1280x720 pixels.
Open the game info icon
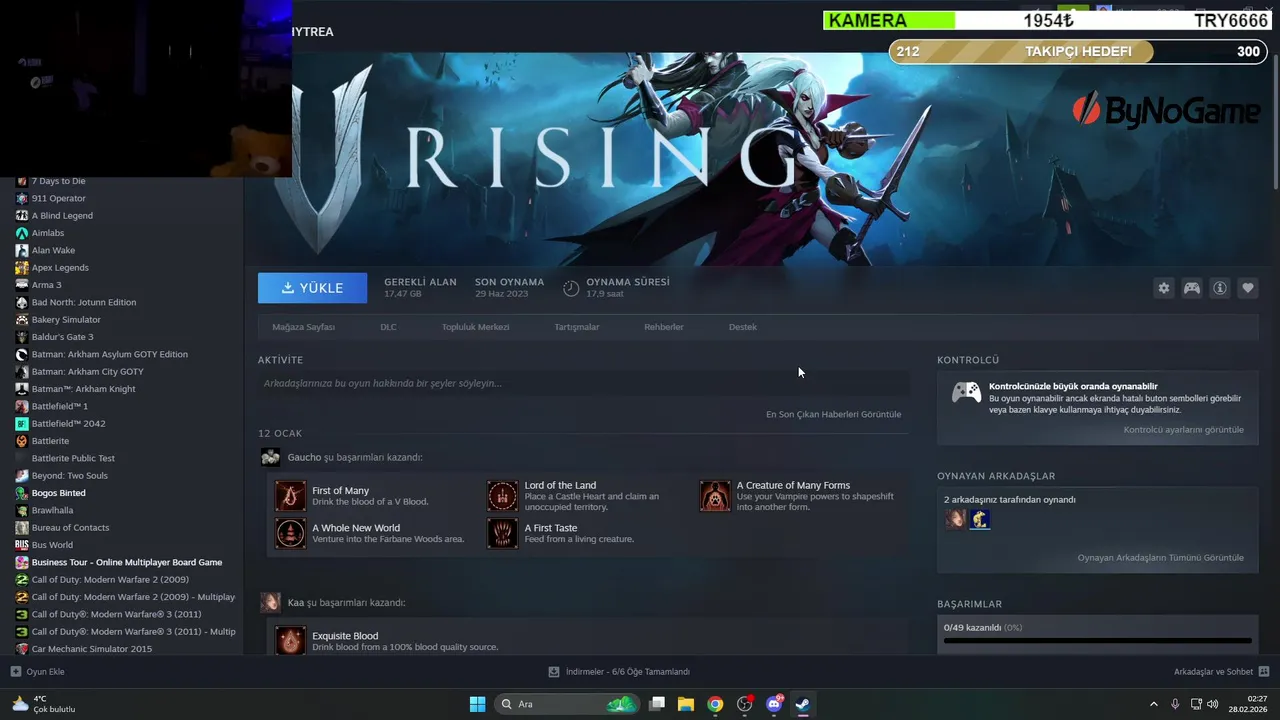1220,288
